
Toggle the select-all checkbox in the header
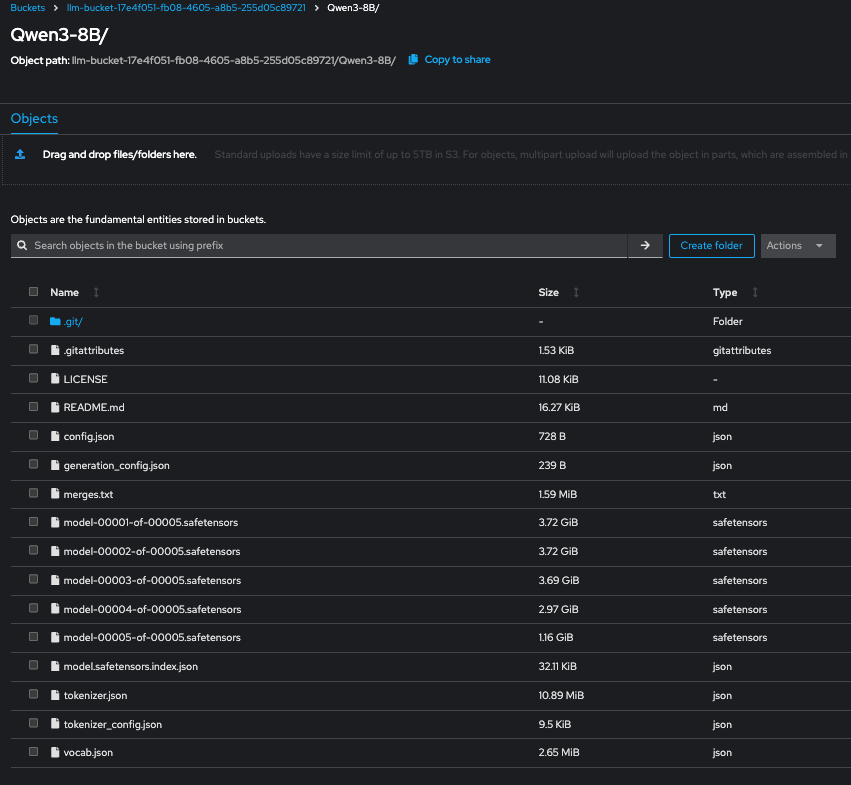34,292
